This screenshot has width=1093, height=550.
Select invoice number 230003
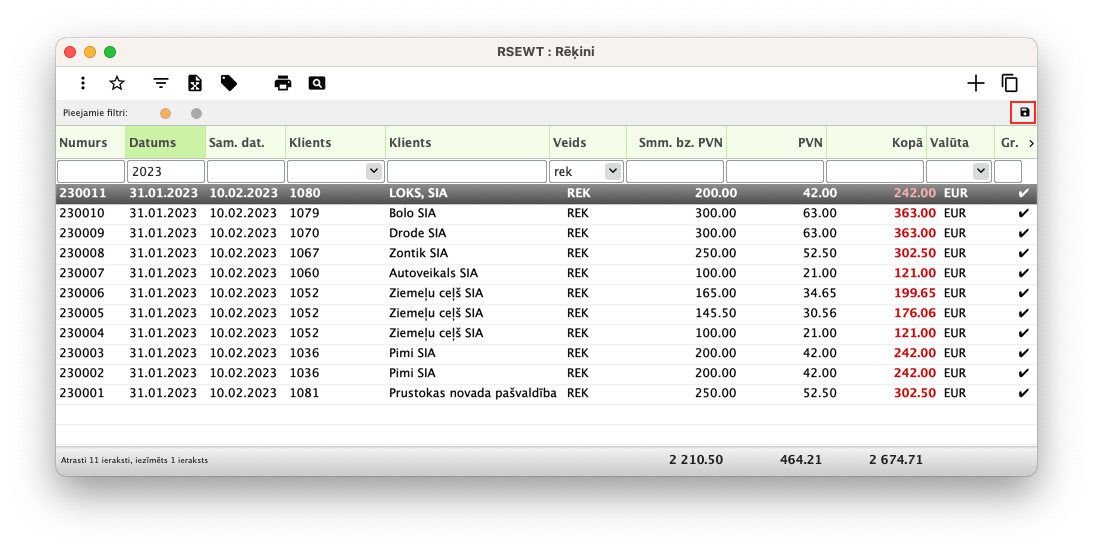click(82, 353)
